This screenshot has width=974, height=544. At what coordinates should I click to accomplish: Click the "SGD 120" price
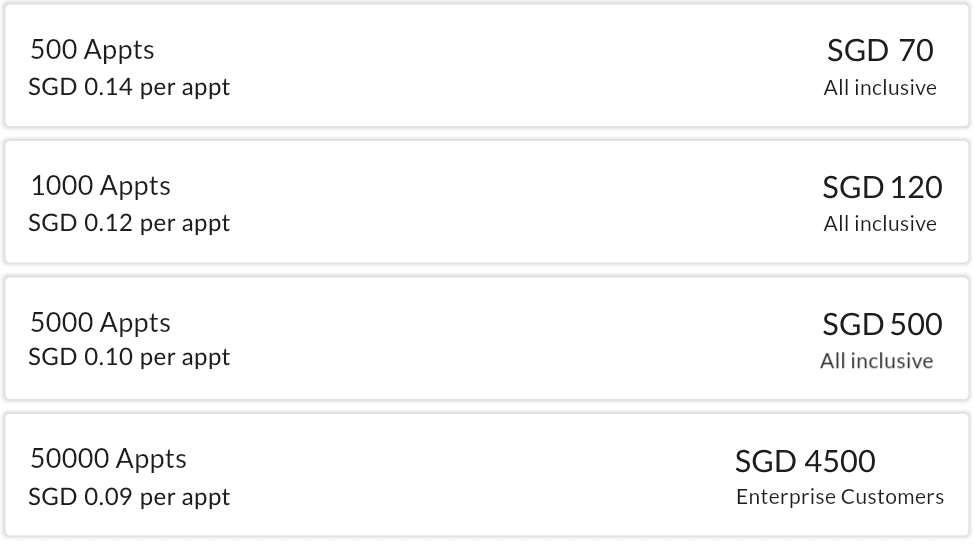(882, 187)
